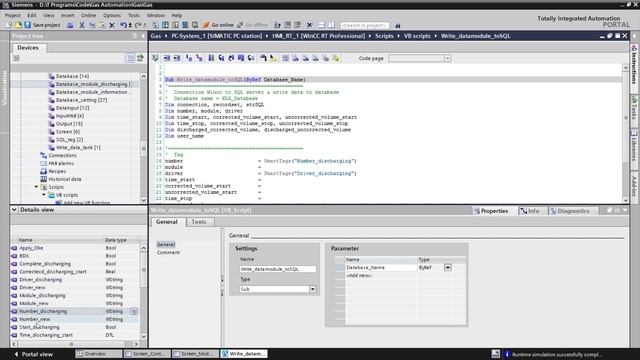Screen dimensions: 640x360
Task: Select Recipes in project tree
Action: point(57,171)
